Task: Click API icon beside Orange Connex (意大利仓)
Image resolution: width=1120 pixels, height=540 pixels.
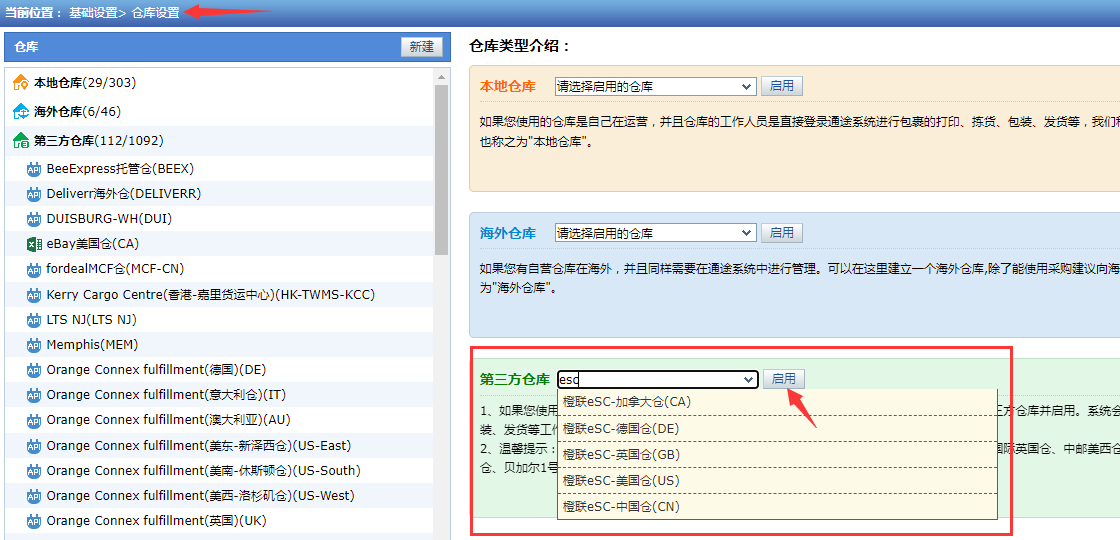Action: (34, 395)
